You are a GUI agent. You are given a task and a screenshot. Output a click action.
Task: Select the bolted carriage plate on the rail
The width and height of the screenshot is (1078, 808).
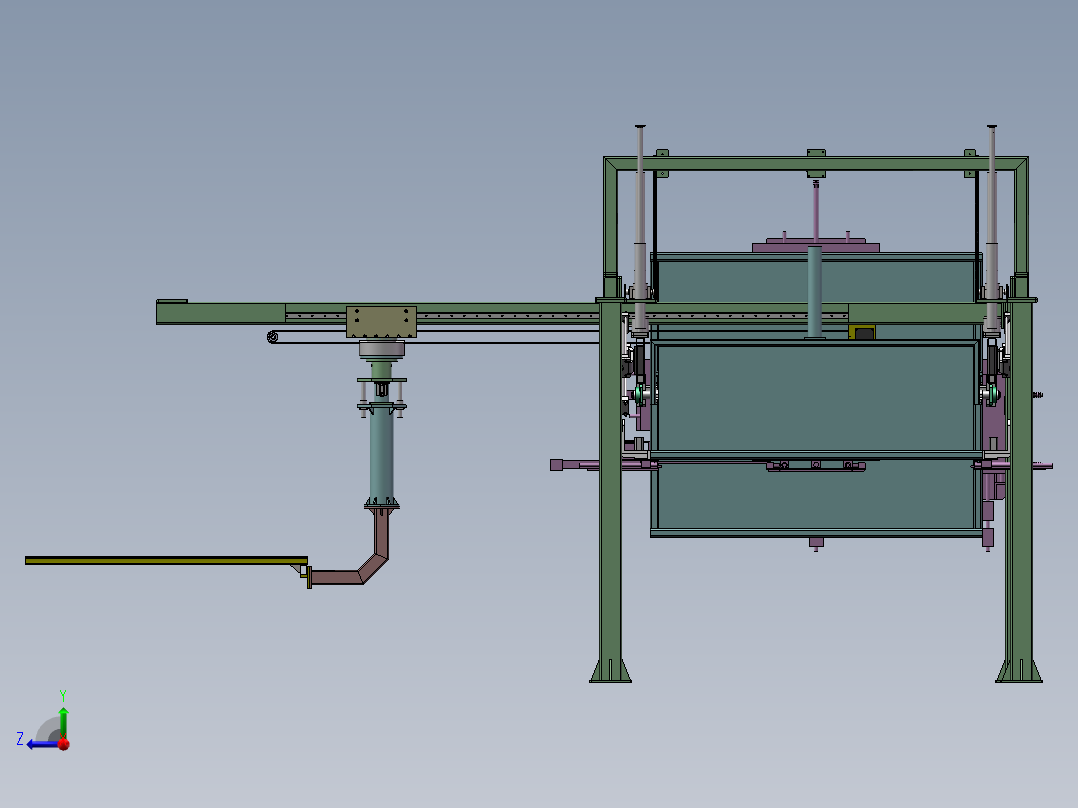(x=381, y=321)
